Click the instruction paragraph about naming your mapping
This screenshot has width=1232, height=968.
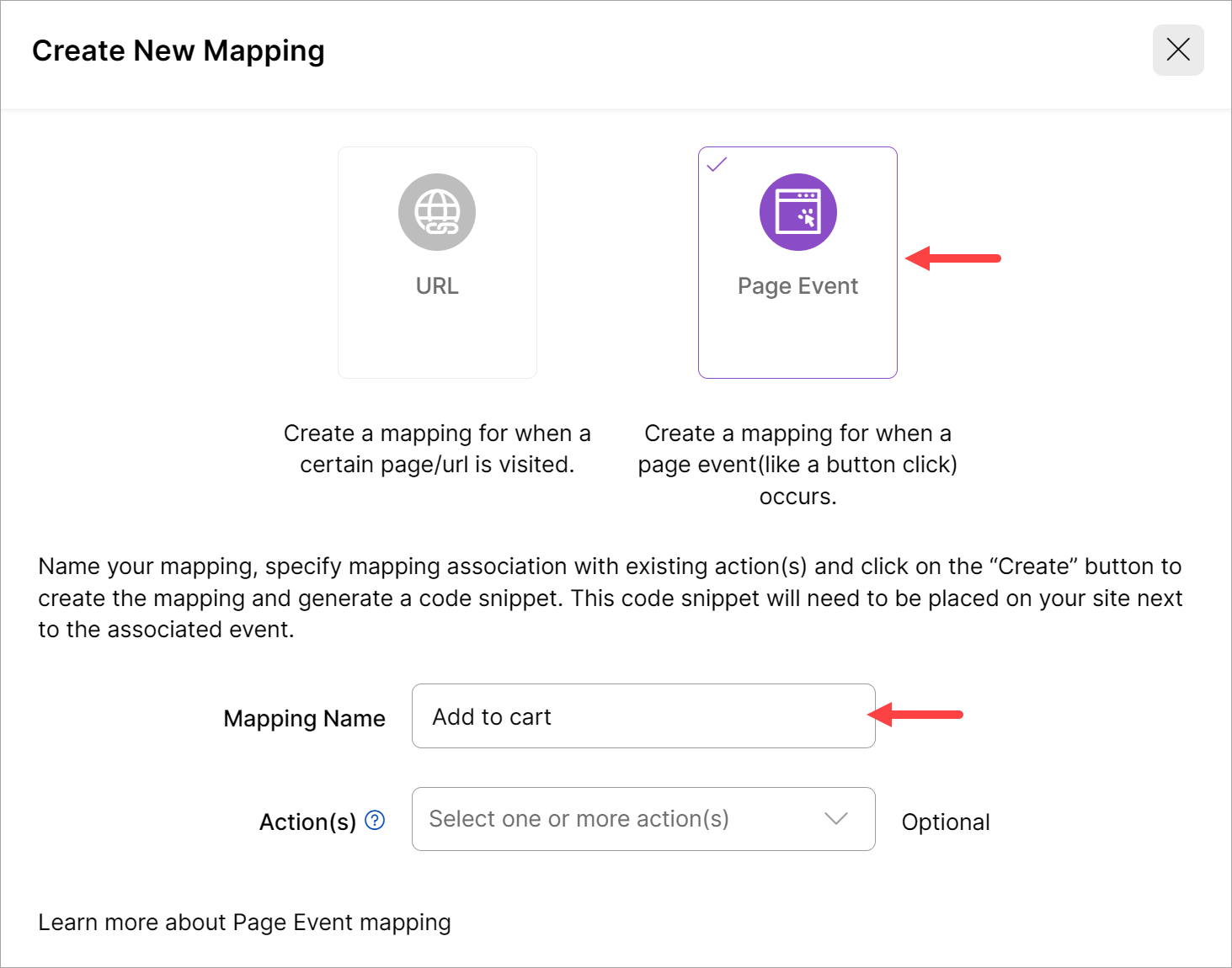click(x=610, y=598)
